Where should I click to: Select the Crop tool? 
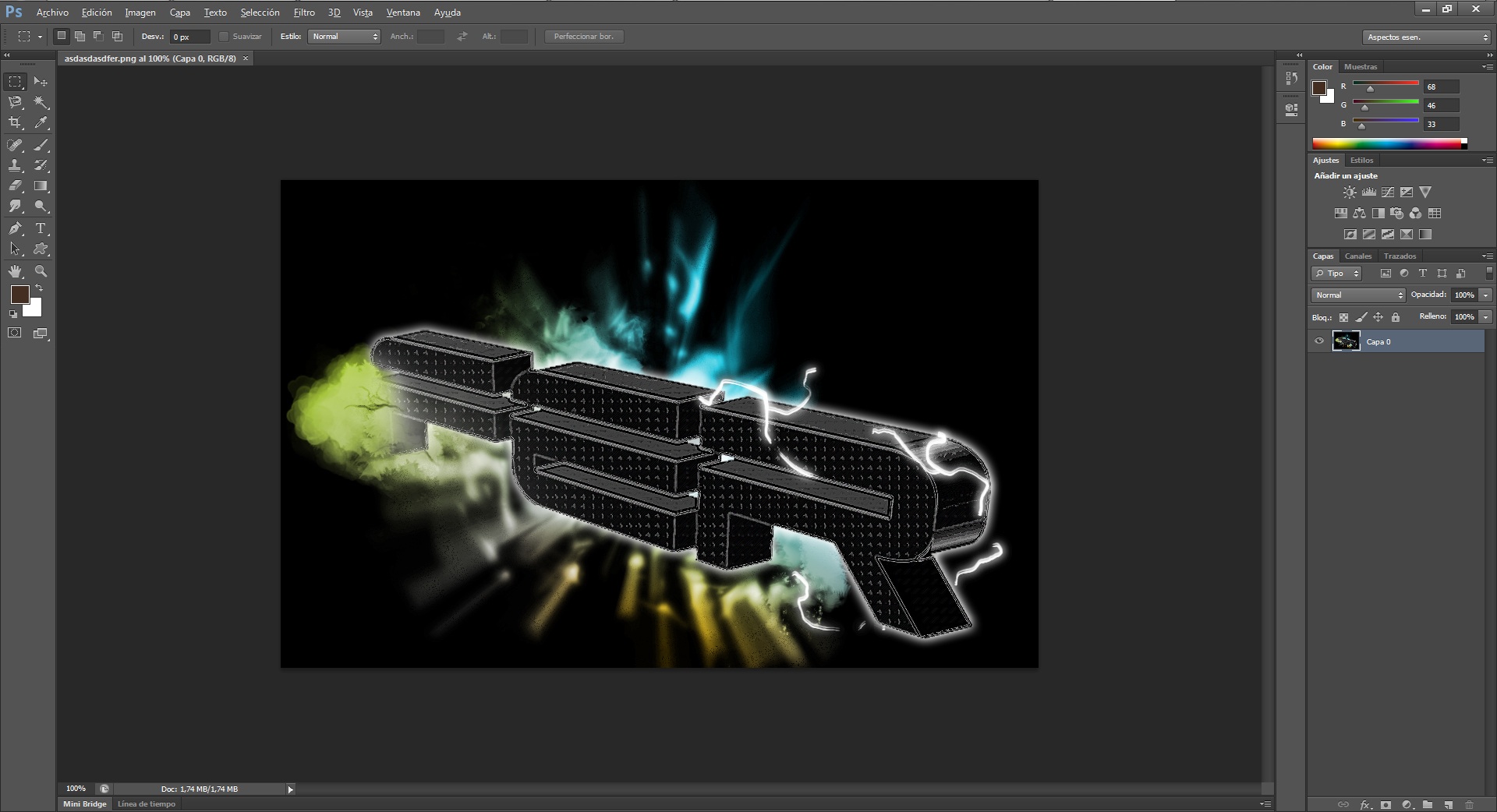pos(15,122)
